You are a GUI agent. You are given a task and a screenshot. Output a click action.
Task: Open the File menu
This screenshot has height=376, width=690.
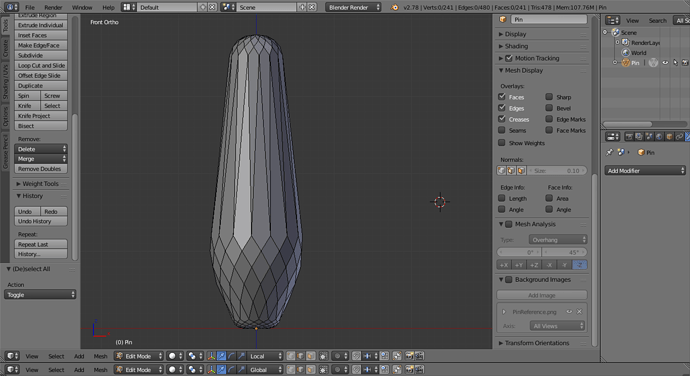[29, 7]
